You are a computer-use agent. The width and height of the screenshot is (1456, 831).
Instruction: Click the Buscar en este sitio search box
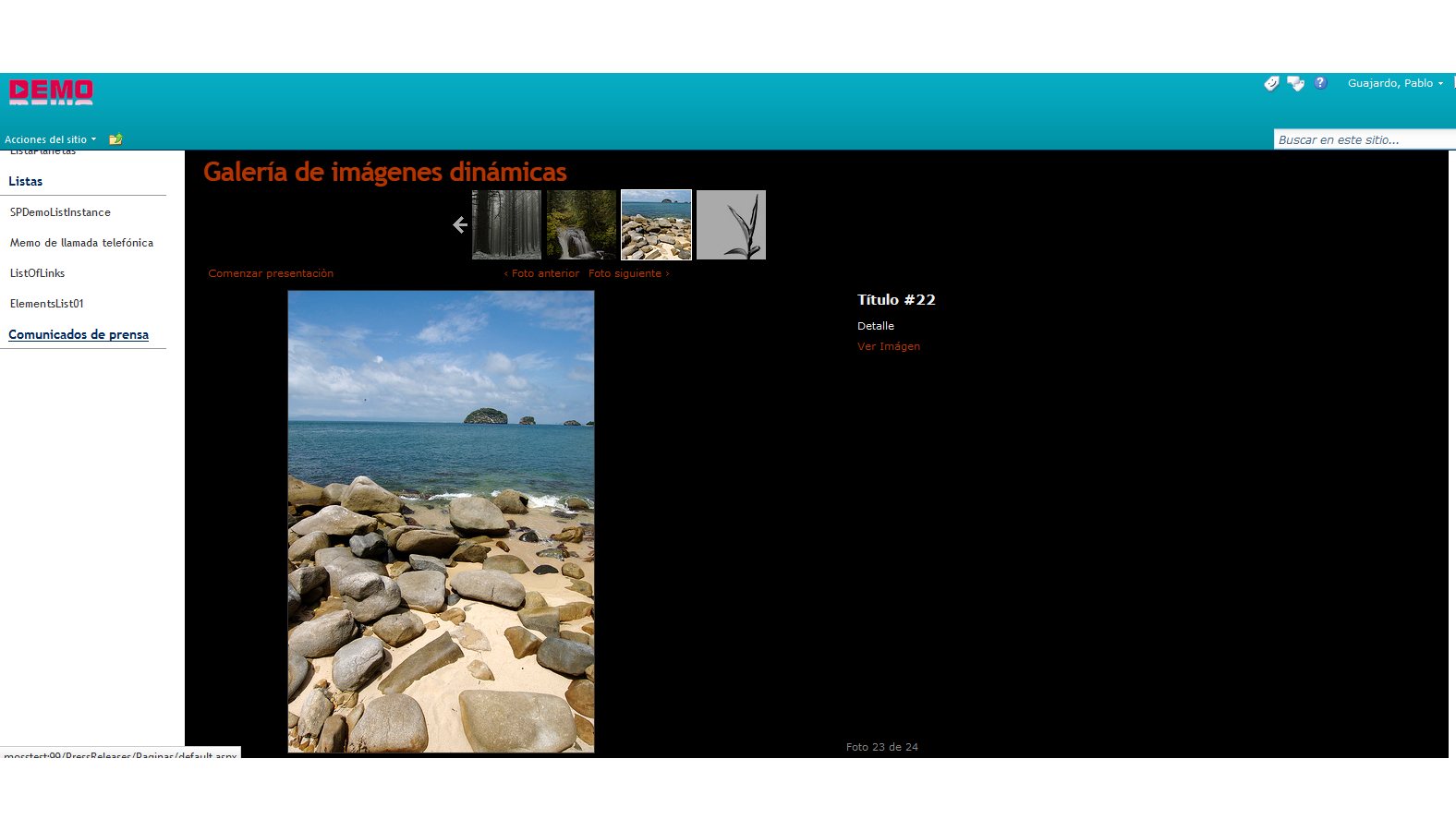coord(1365,139)
